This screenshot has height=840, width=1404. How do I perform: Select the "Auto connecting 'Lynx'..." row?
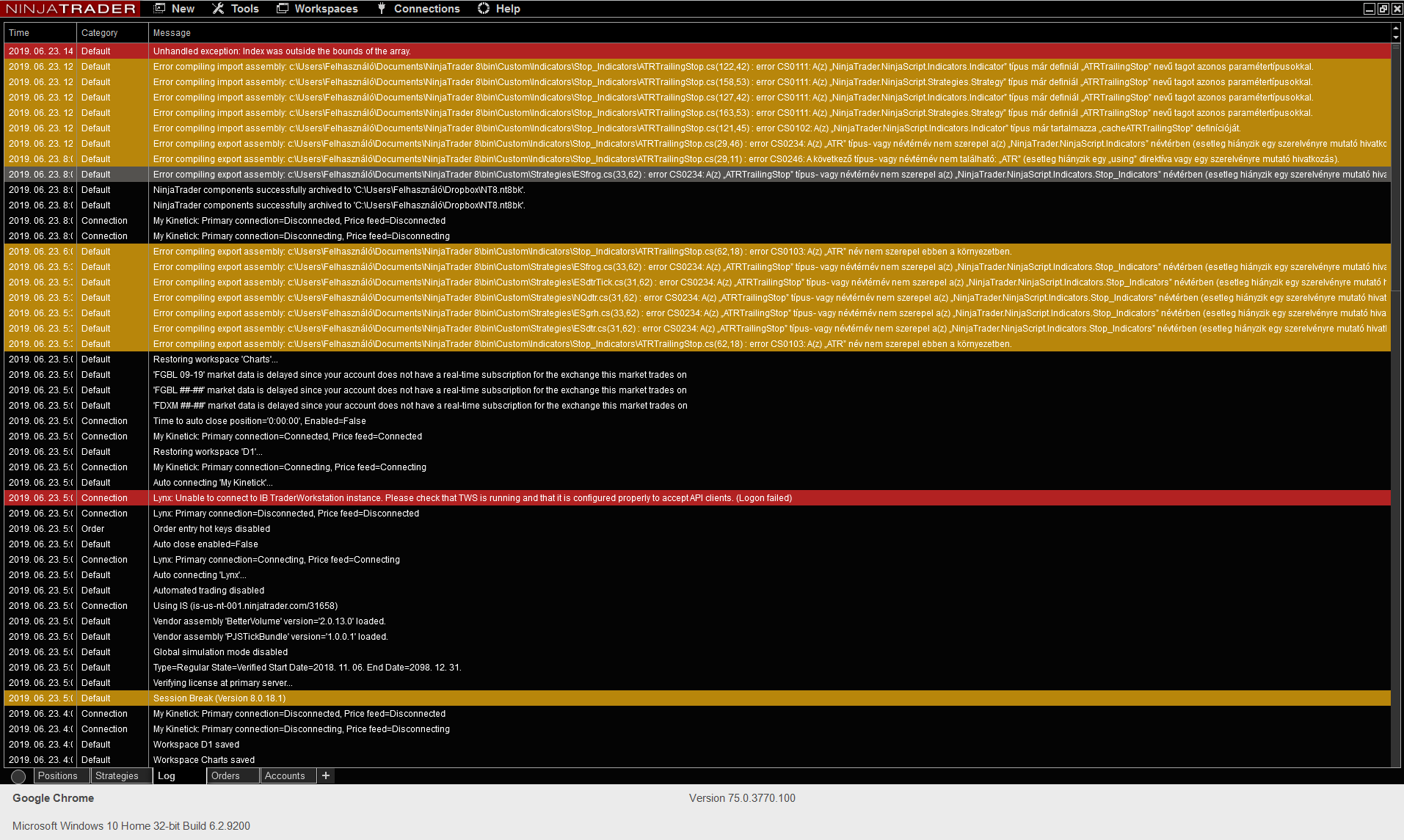point(697,575)
